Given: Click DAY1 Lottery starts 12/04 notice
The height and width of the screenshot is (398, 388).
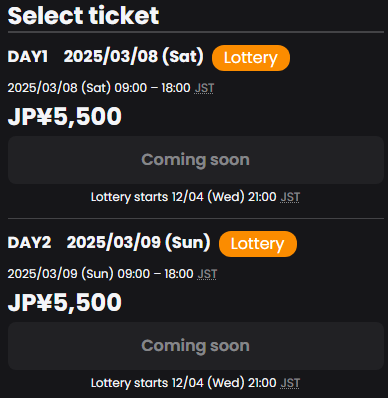Looking at the screenshot, I should (195, 197).
